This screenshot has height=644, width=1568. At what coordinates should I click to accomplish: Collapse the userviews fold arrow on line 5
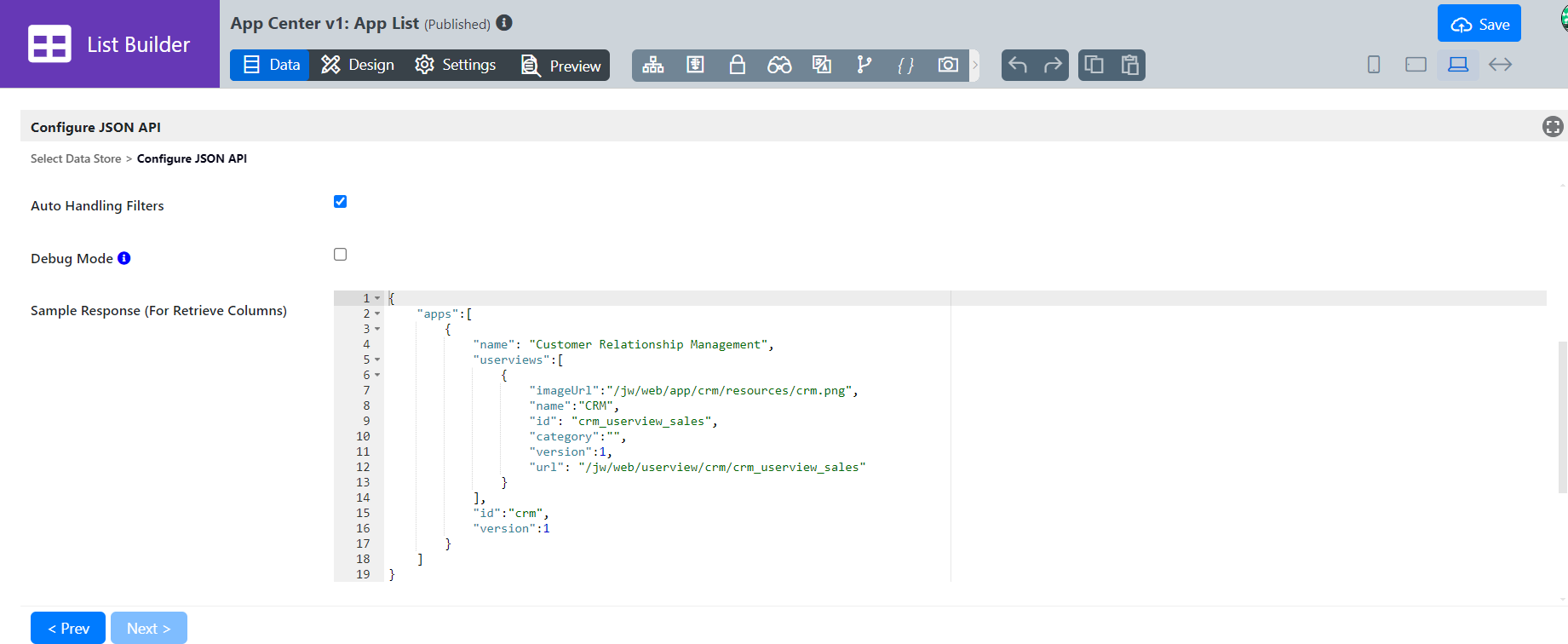377,359
